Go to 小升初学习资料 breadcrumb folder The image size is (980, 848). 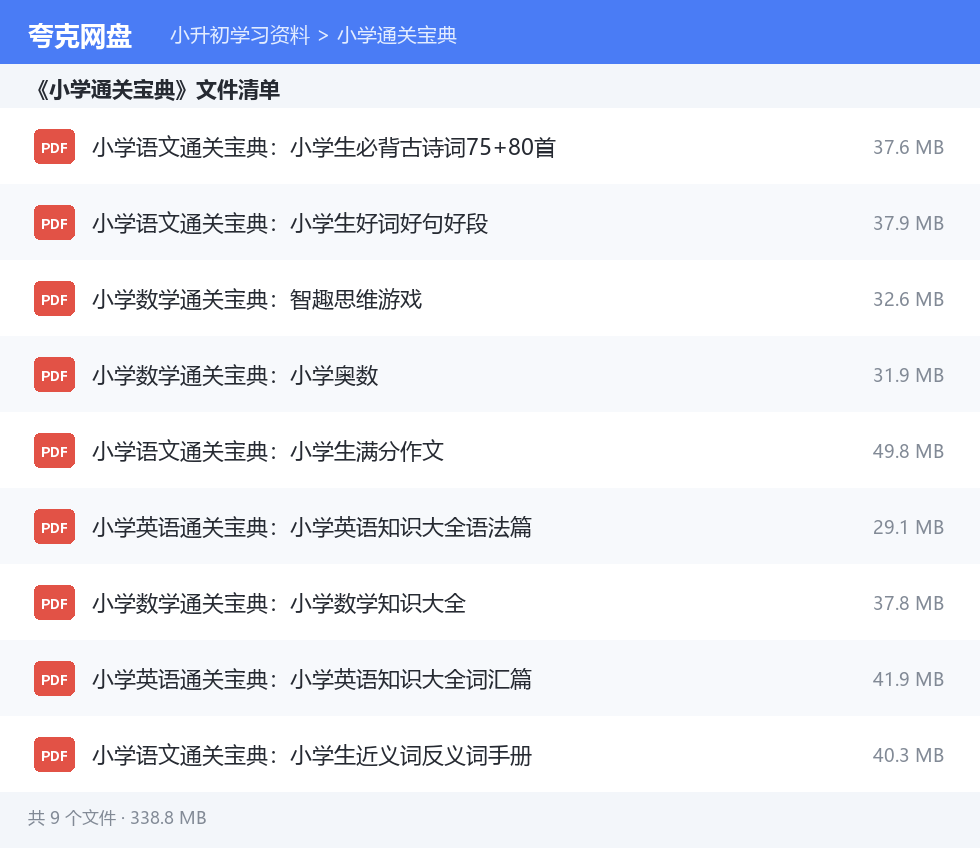240,35
